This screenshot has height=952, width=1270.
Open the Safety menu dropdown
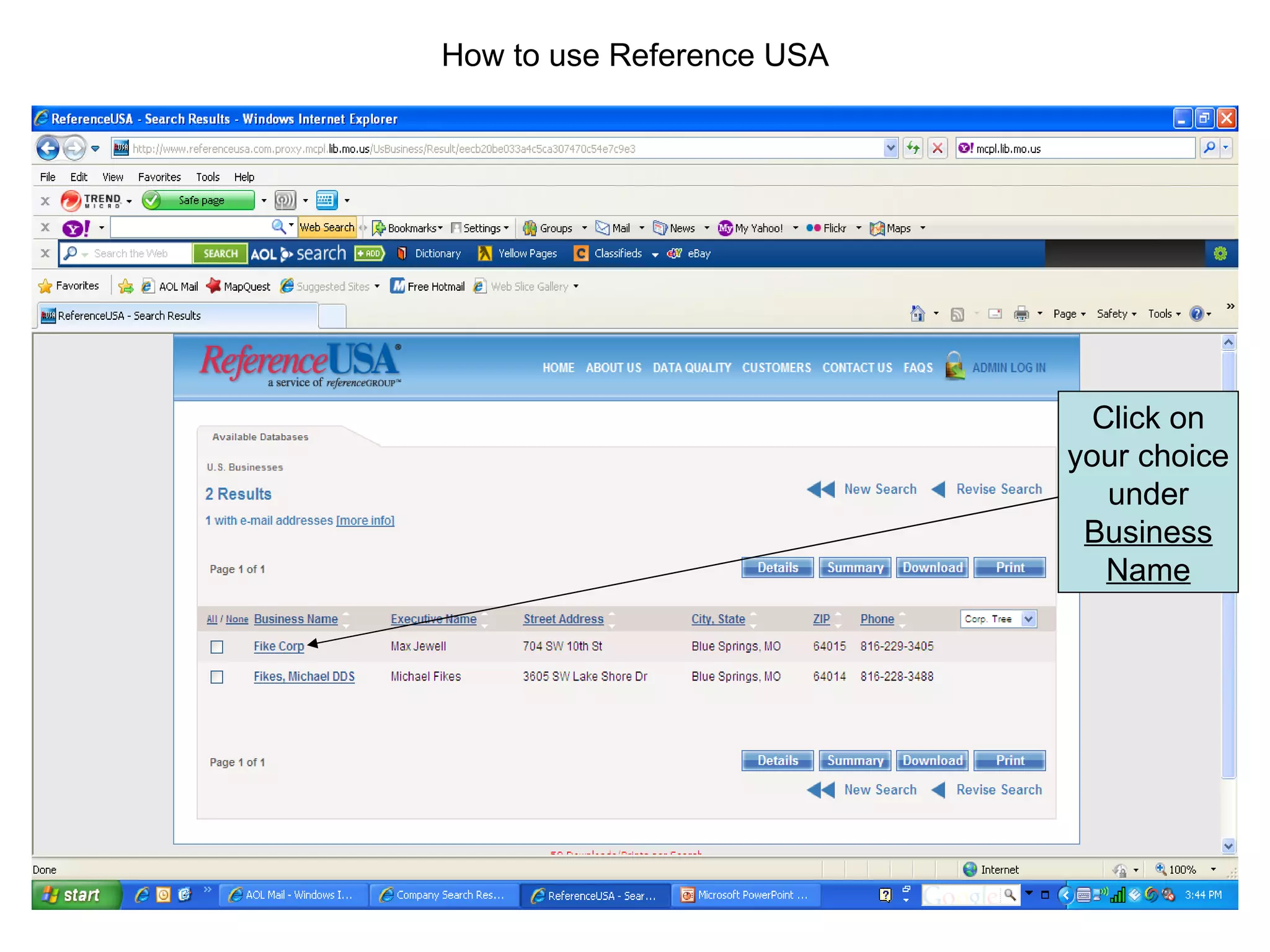(1116, 314)
